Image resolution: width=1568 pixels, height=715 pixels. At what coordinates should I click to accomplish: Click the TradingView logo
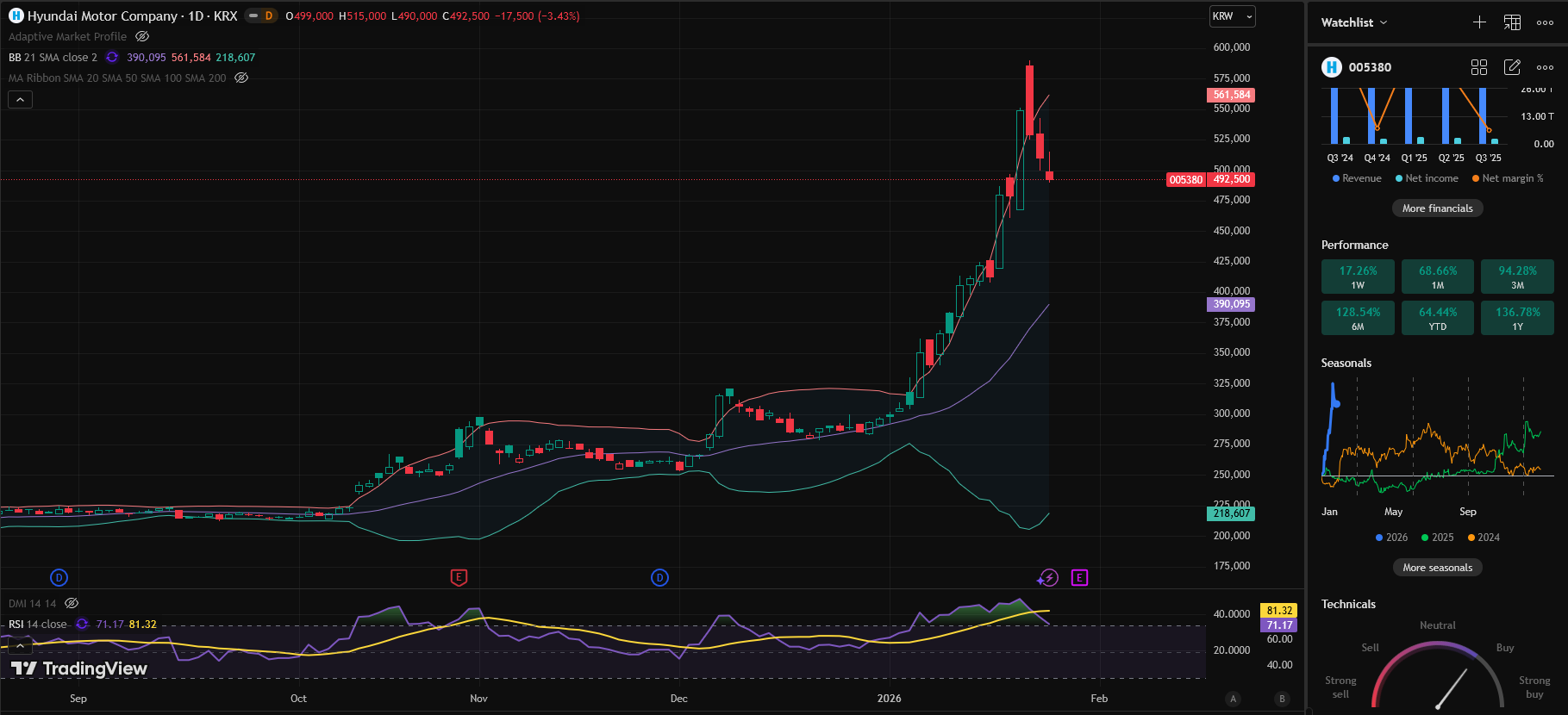(x=79, y=668)
